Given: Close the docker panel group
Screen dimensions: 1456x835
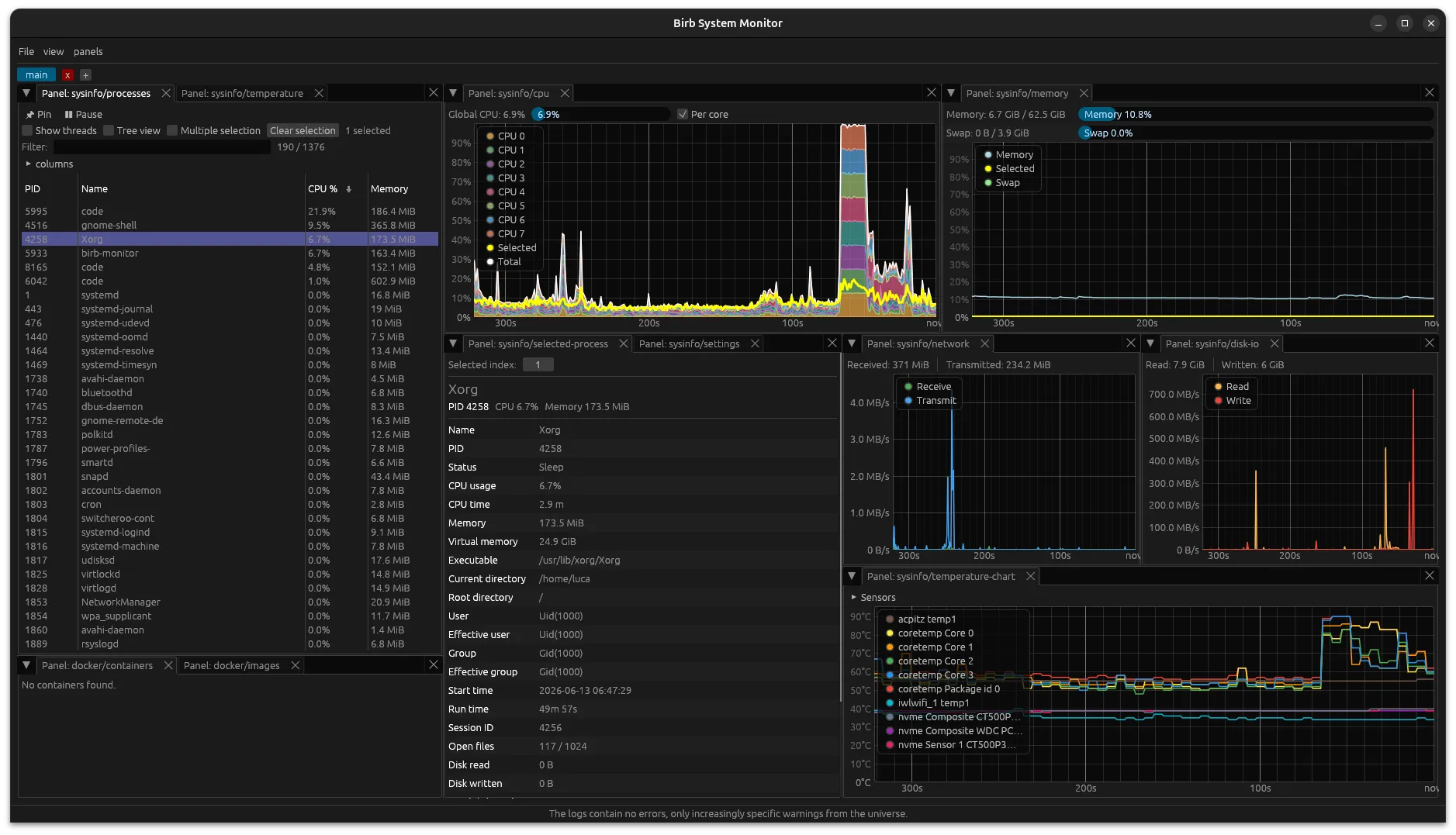Looking at the screenshot, I should tap(434, 665).
